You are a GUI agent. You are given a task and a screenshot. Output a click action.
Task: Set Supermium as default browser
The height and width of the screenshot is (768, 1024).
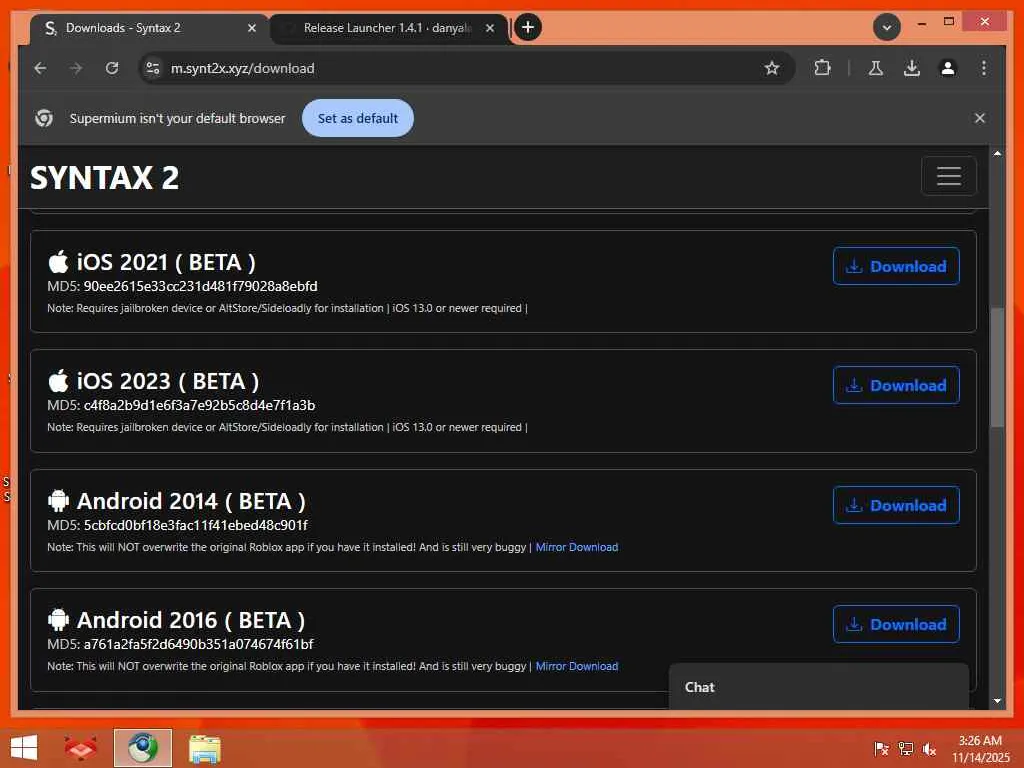coord(357,118)
